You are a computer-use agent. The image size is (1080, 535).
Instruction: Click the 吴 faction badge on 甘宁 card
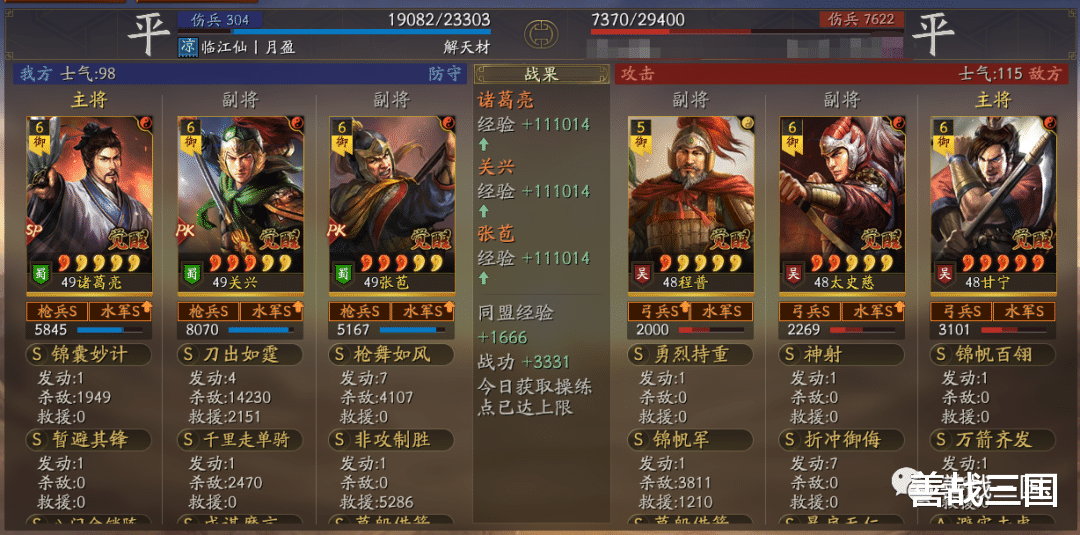tap(943, 273)
